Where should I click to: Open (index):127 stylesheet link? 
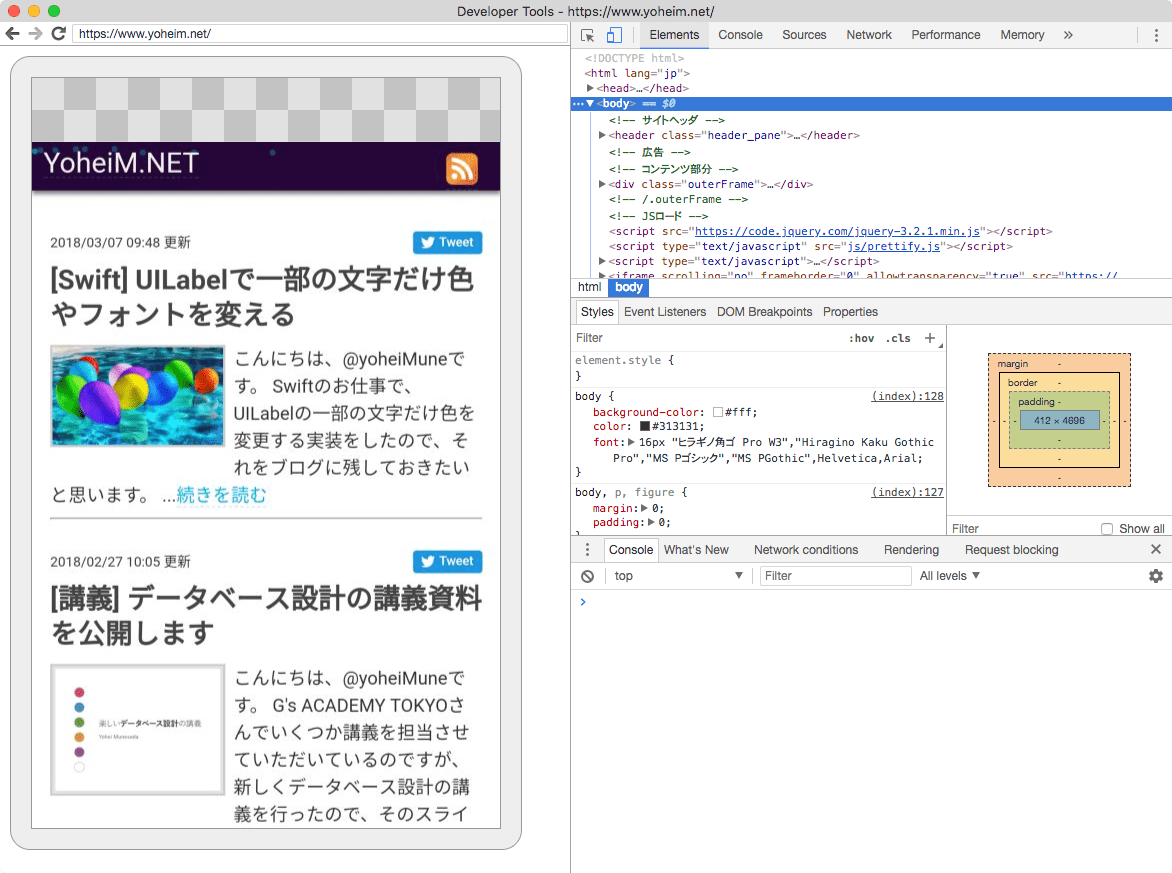click(907, 492)
